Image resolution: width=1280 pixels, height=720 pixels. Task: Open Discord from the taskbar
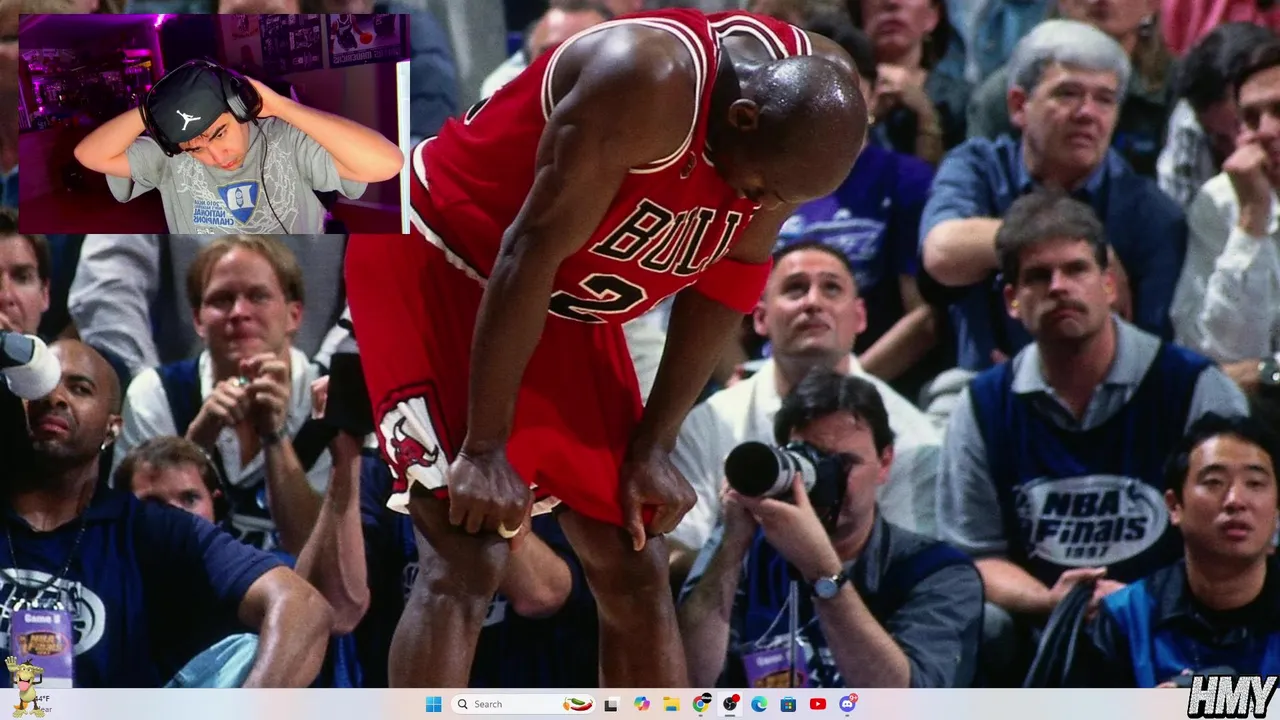848,704
